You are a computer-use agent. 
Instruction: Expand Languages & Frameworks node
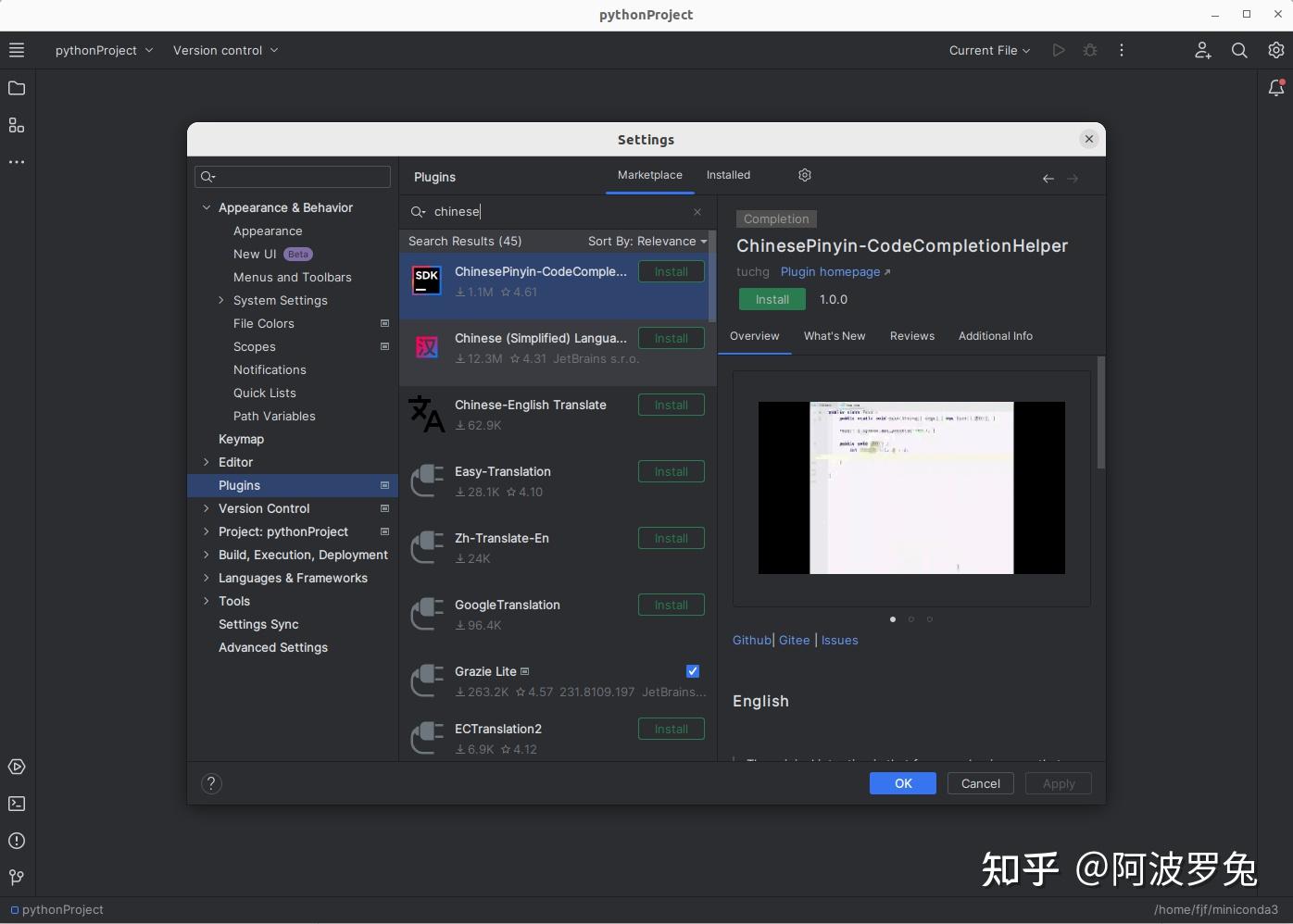(207, 578)
